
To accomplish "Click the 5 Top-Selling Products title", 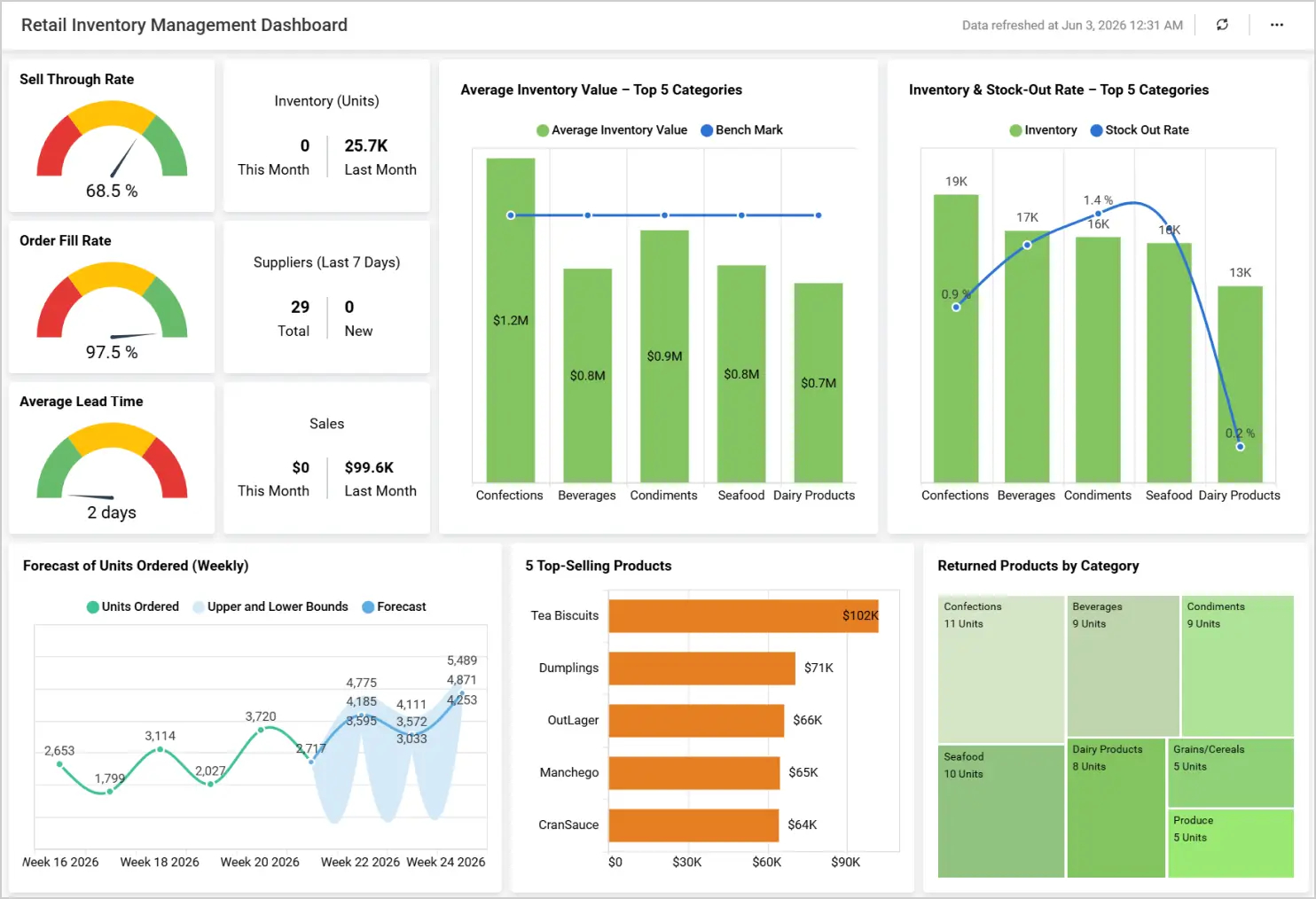I will pyautogui.click(x=599, y=566).
